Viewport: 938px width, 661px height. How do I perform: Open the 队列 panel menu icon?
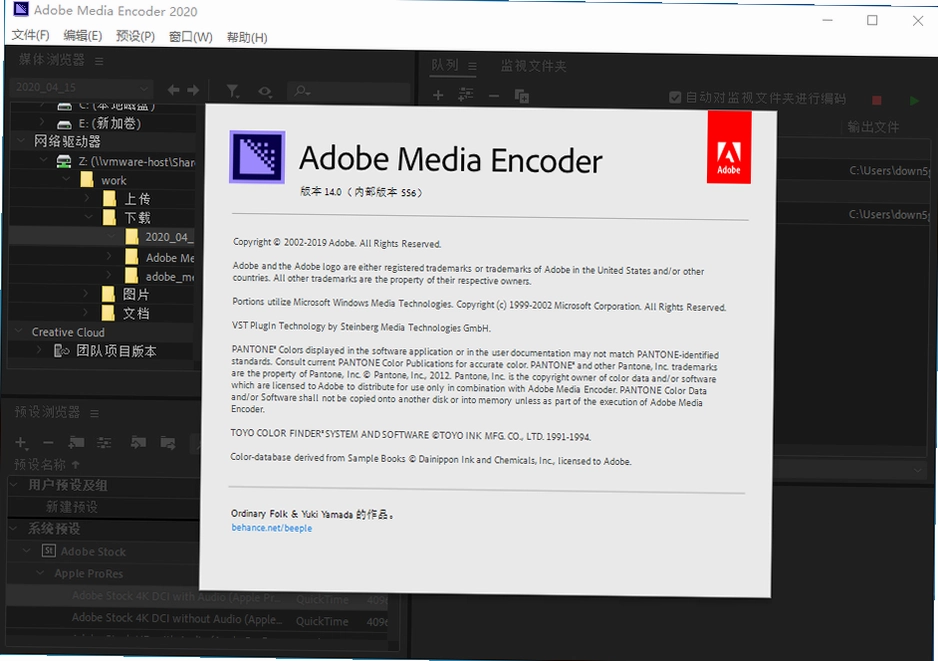(x=472, y=66)
